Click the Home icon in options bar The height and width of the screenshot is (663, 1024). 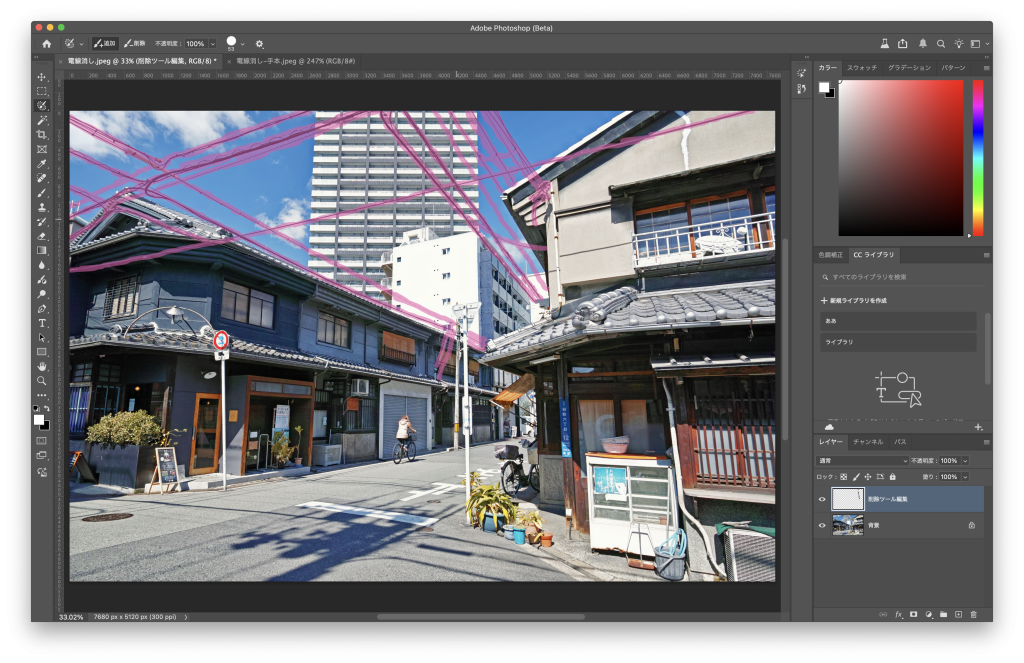click(46, 44)
